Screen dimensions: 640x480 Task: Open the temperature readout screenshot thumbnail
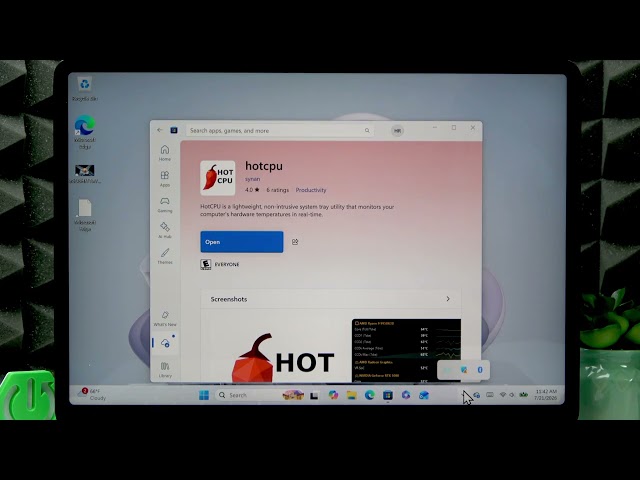pyautogui.click(x=406, y=351)
